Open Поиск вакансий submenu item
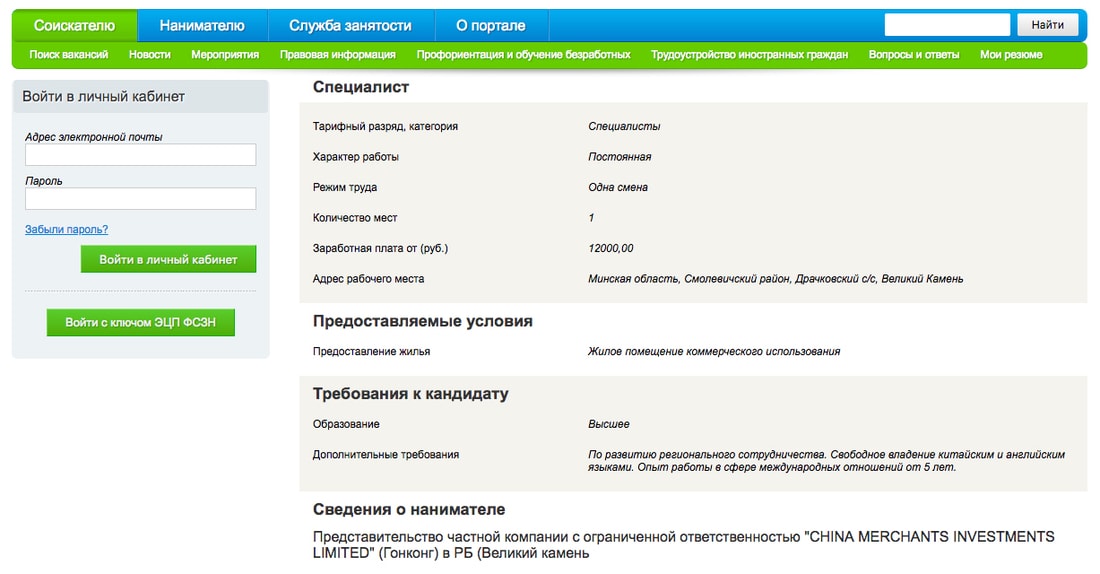The image size is (1100, 574). 69,55
